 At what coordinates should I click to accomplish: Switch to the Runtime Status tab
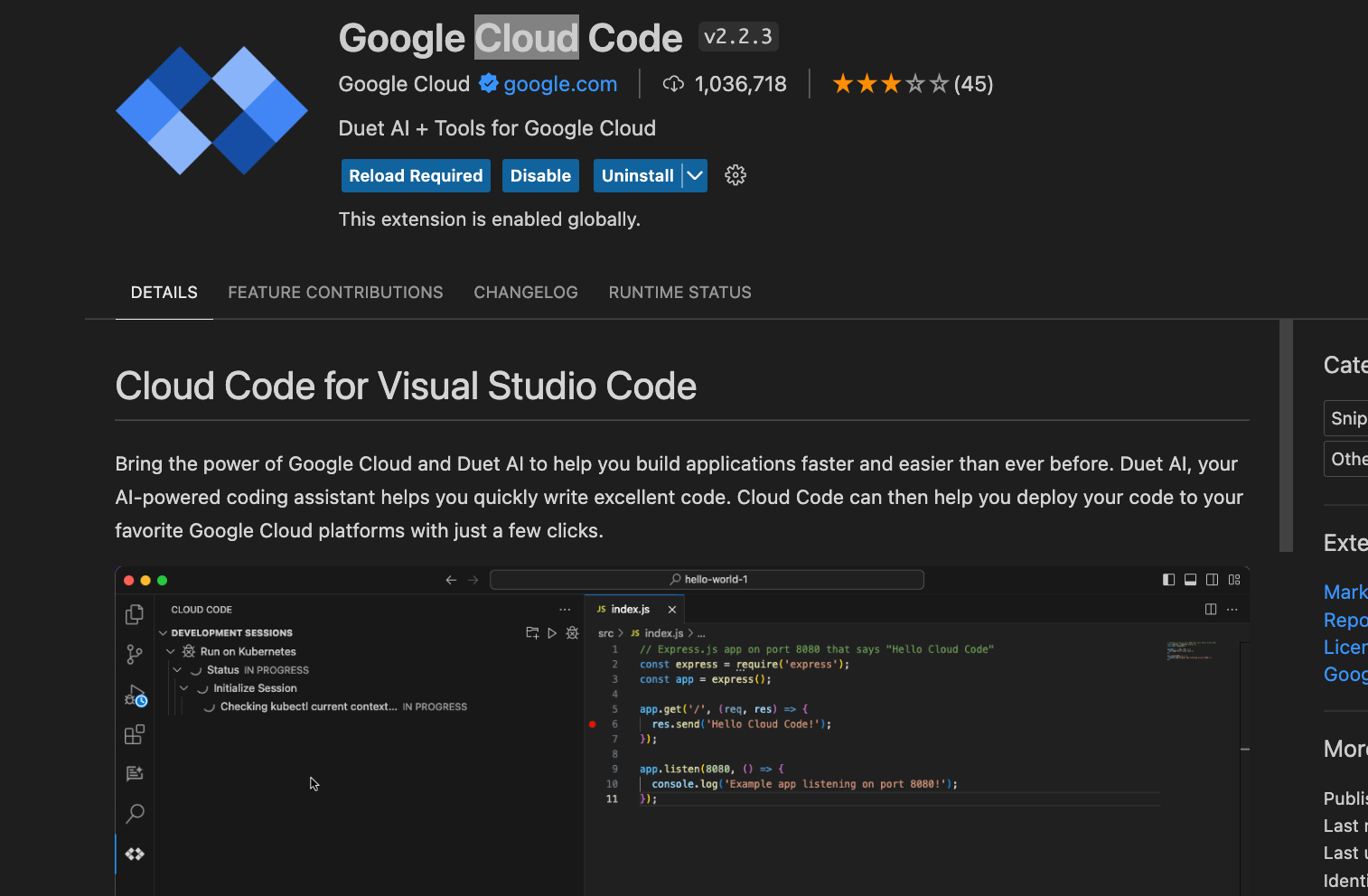[x=679, y=293]
